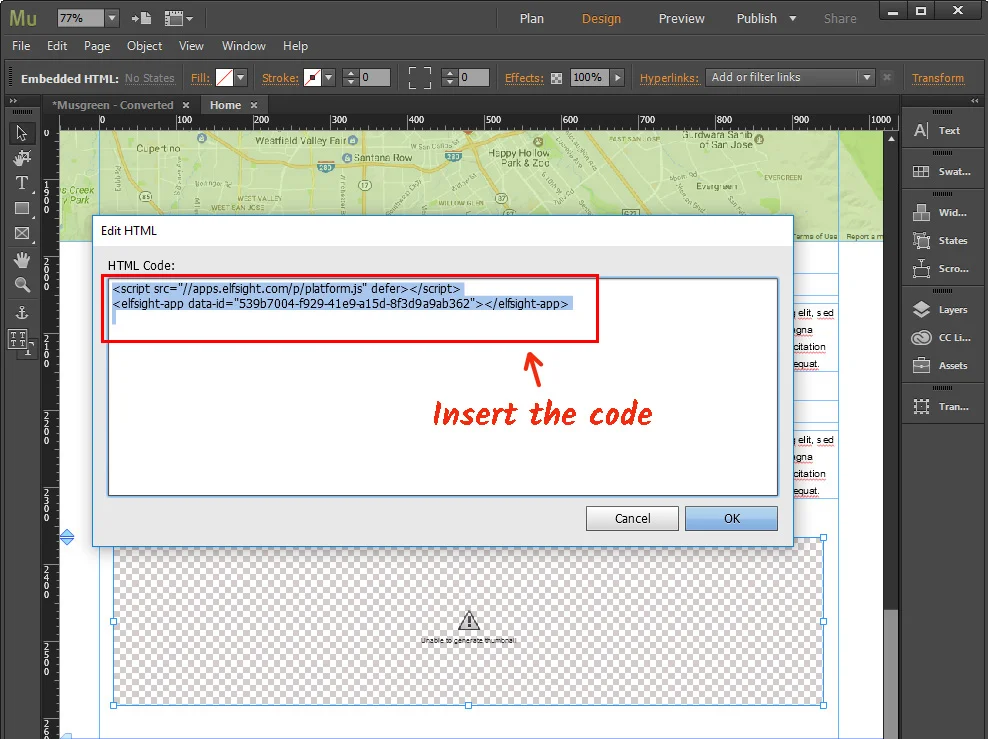Select the Zoom magnifier tool
The height and width of the screenshot is (739, 988).
pyautogui.click(x=22, y=285)
